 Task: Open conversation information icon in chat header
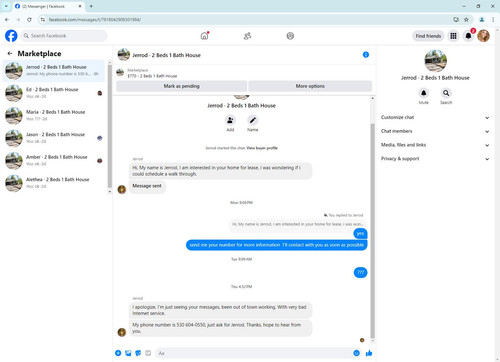coord(366,55)
